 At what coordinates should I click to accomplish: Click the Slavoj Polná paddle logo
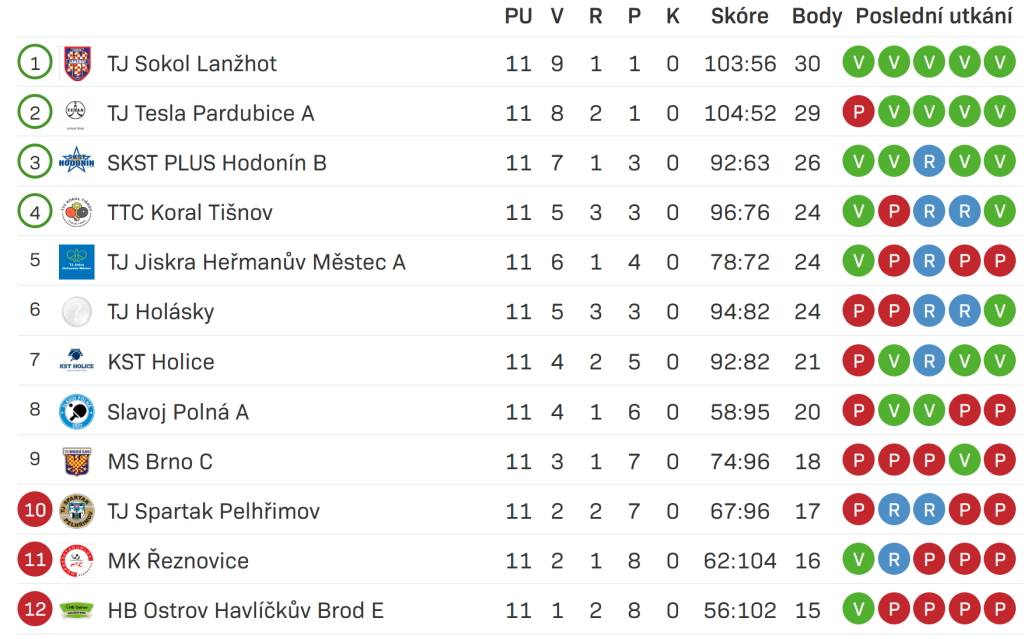76,412
